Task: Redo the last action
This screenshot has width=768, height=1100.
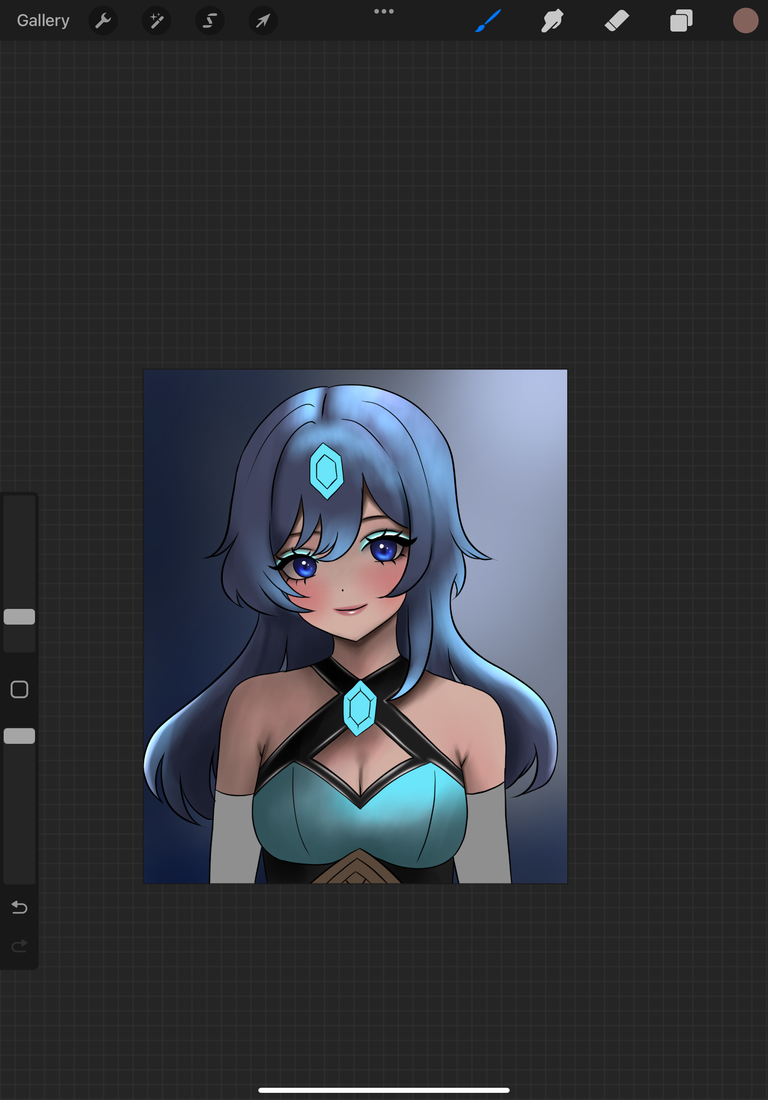Action: pos(20,946)
